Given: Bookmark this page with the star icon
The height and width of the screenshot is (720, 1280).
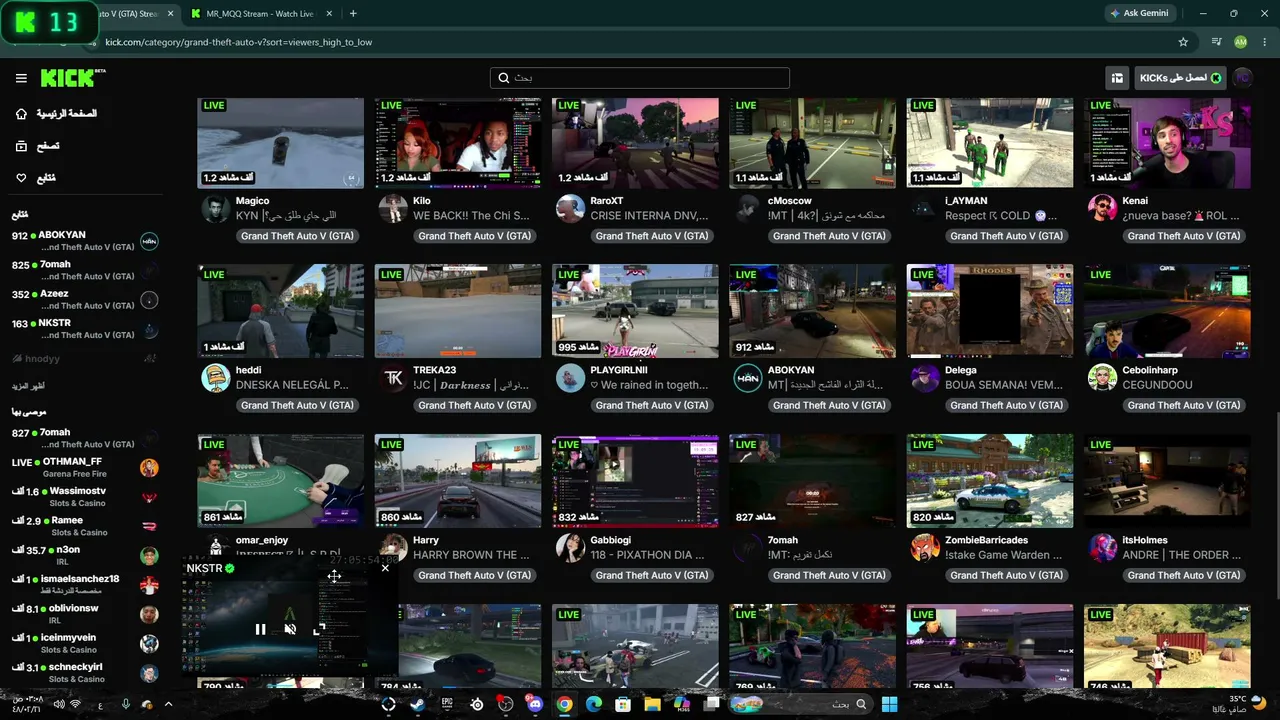Looking at the screenshot, I should pos(1183,42).
